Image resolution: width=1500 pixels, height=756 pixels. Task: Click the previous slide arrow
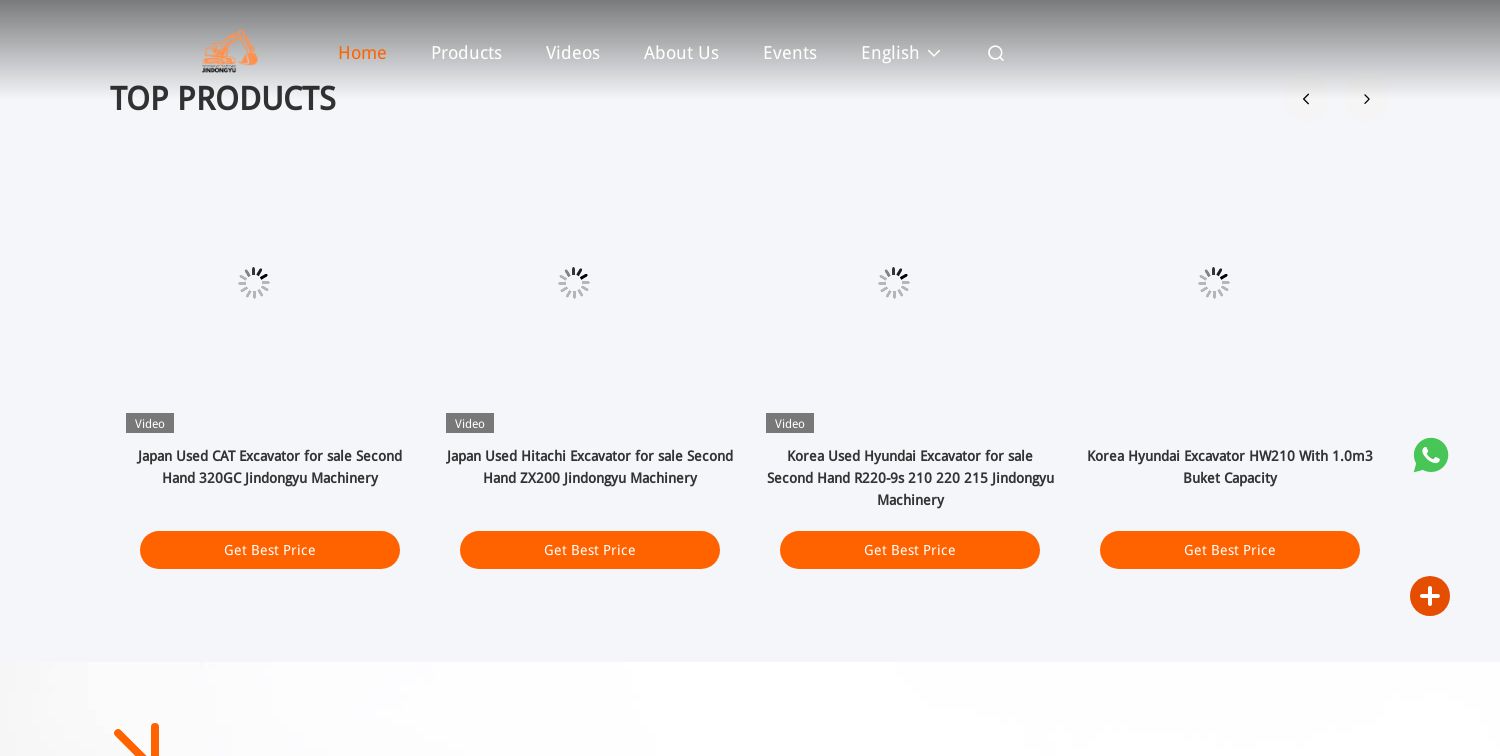(x=1306, y=99)
